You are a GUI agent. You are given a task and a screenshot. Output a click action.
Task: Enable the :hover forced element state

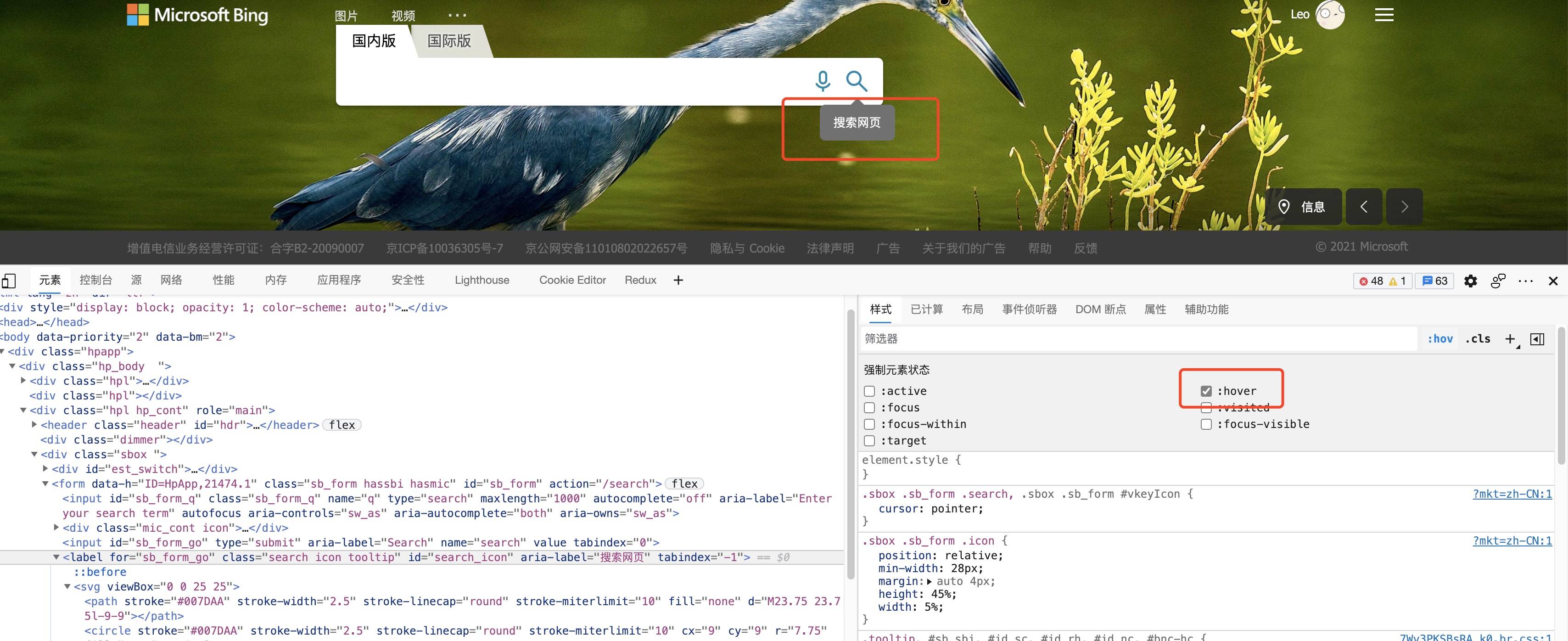point(1205,390)
